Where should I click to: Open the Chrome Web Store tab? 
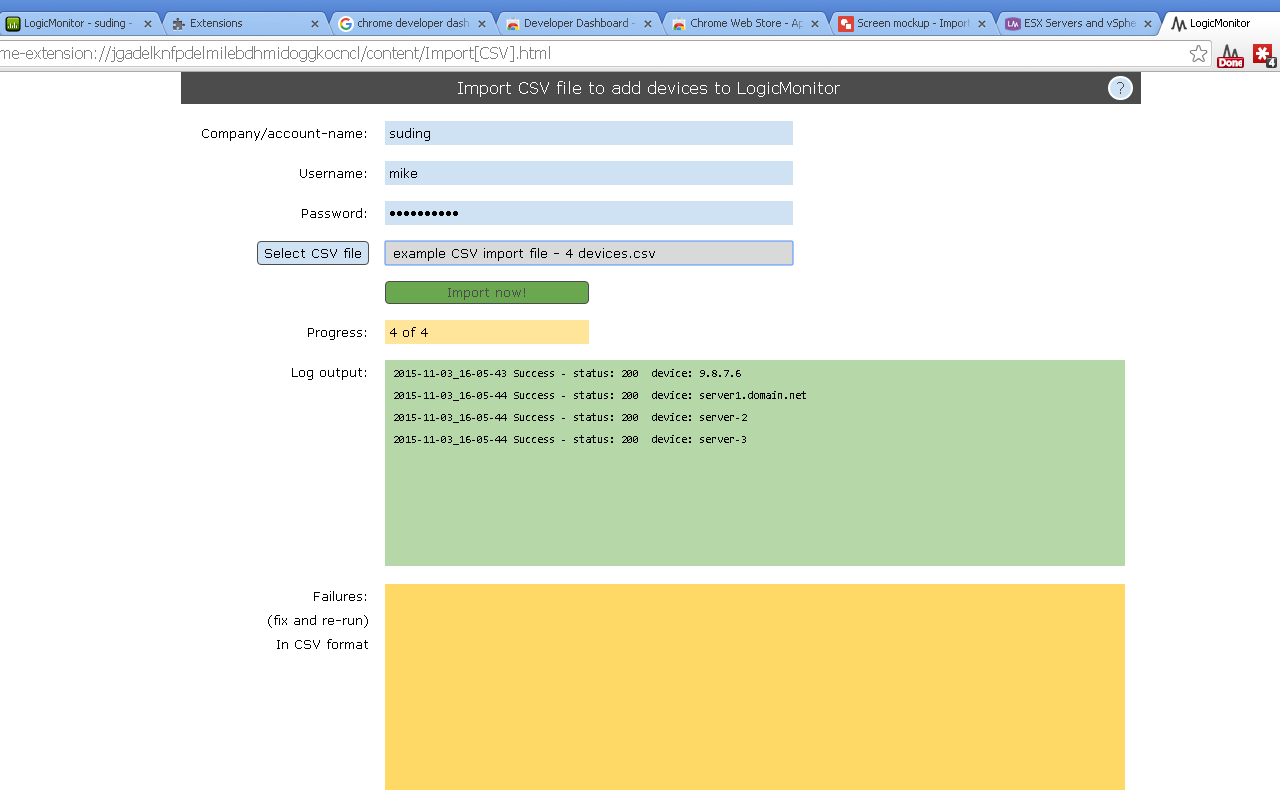coord(740,22)
